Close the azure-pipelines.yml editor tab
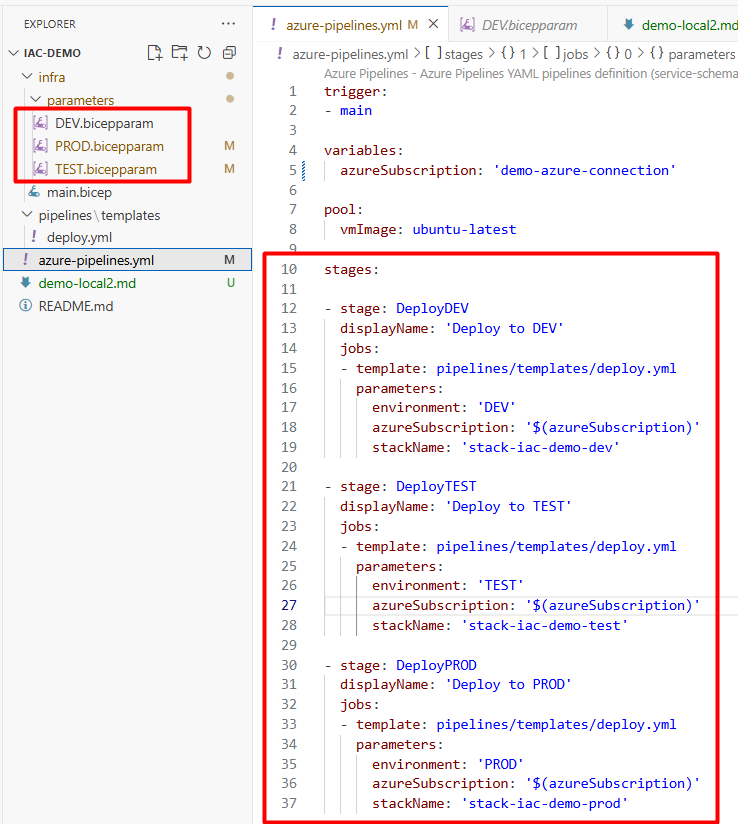The image size is (738, 824). 433,24
